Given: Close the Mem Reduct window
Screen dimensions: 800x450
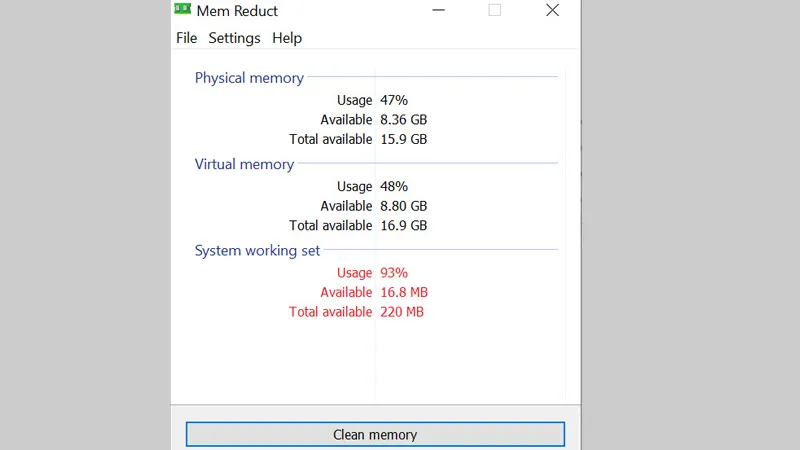Looking at the screenshot, I should pos(553,10).
